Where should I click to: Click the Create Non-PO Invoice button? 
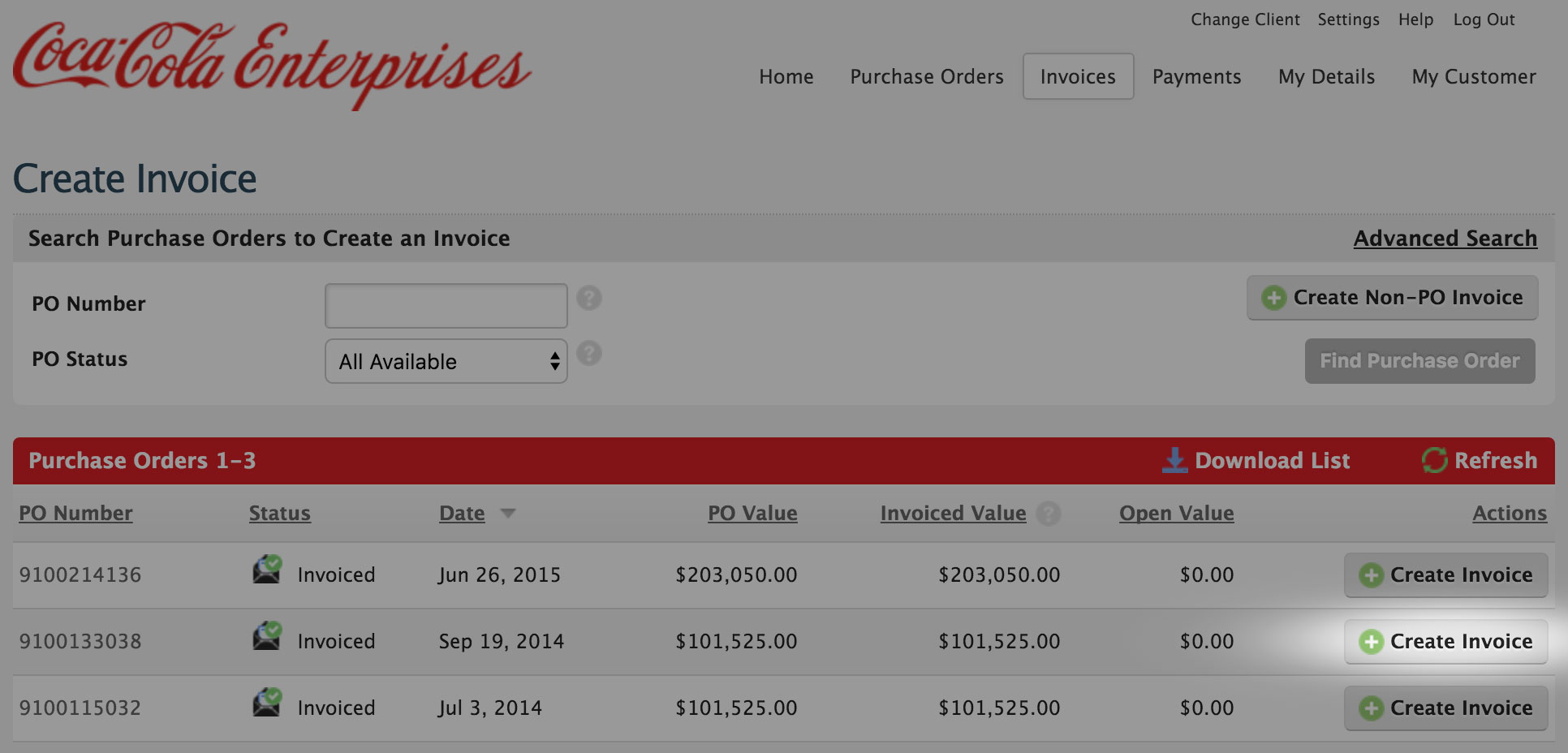point(1392,298)
